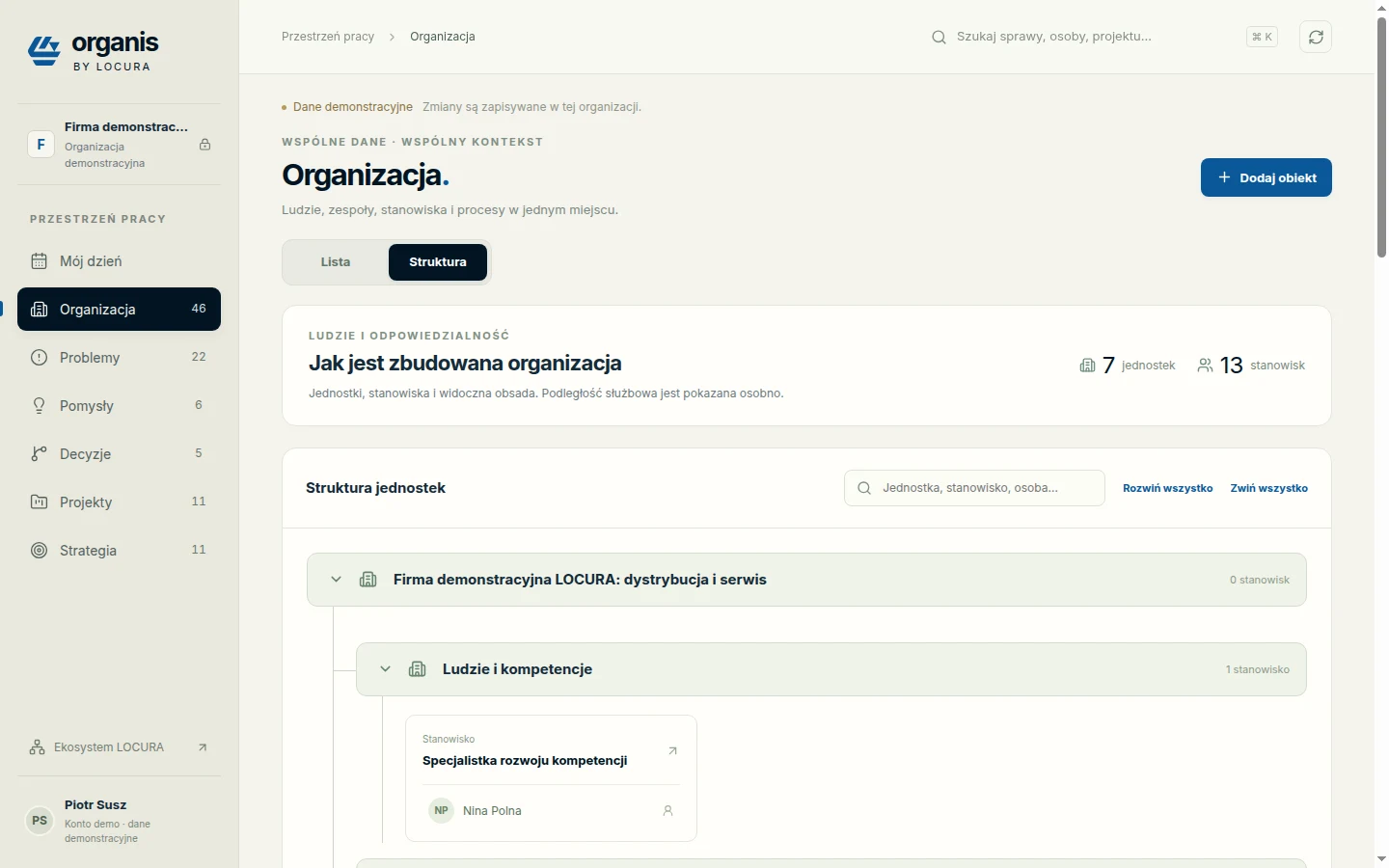Image resolution: width=1389 pixels, height=868 pixels.
Task: Click the people icon beside 13 stanowisk
Action: point(1205,366)
